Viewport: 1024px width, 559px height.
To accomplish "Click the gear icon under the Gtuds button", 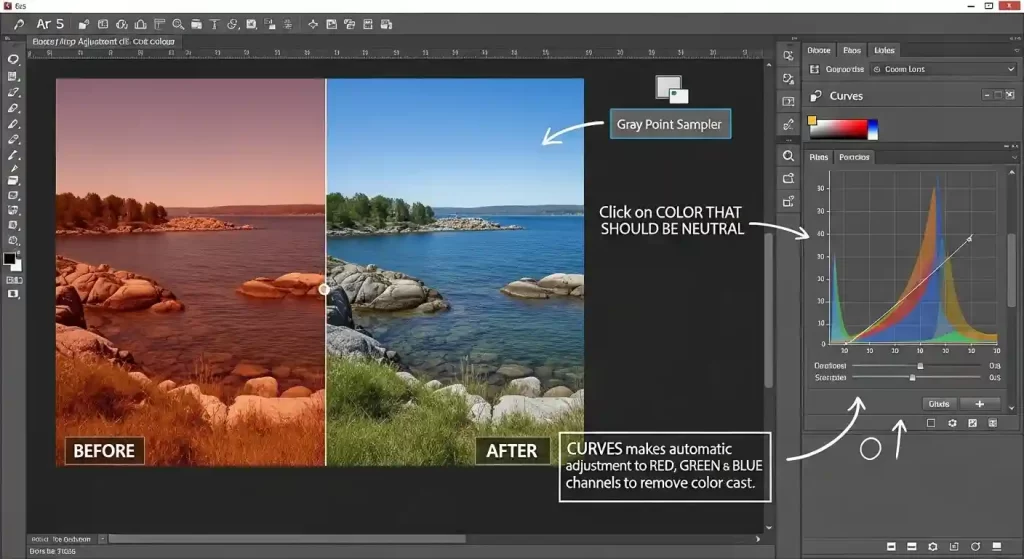I will (952, 423).
